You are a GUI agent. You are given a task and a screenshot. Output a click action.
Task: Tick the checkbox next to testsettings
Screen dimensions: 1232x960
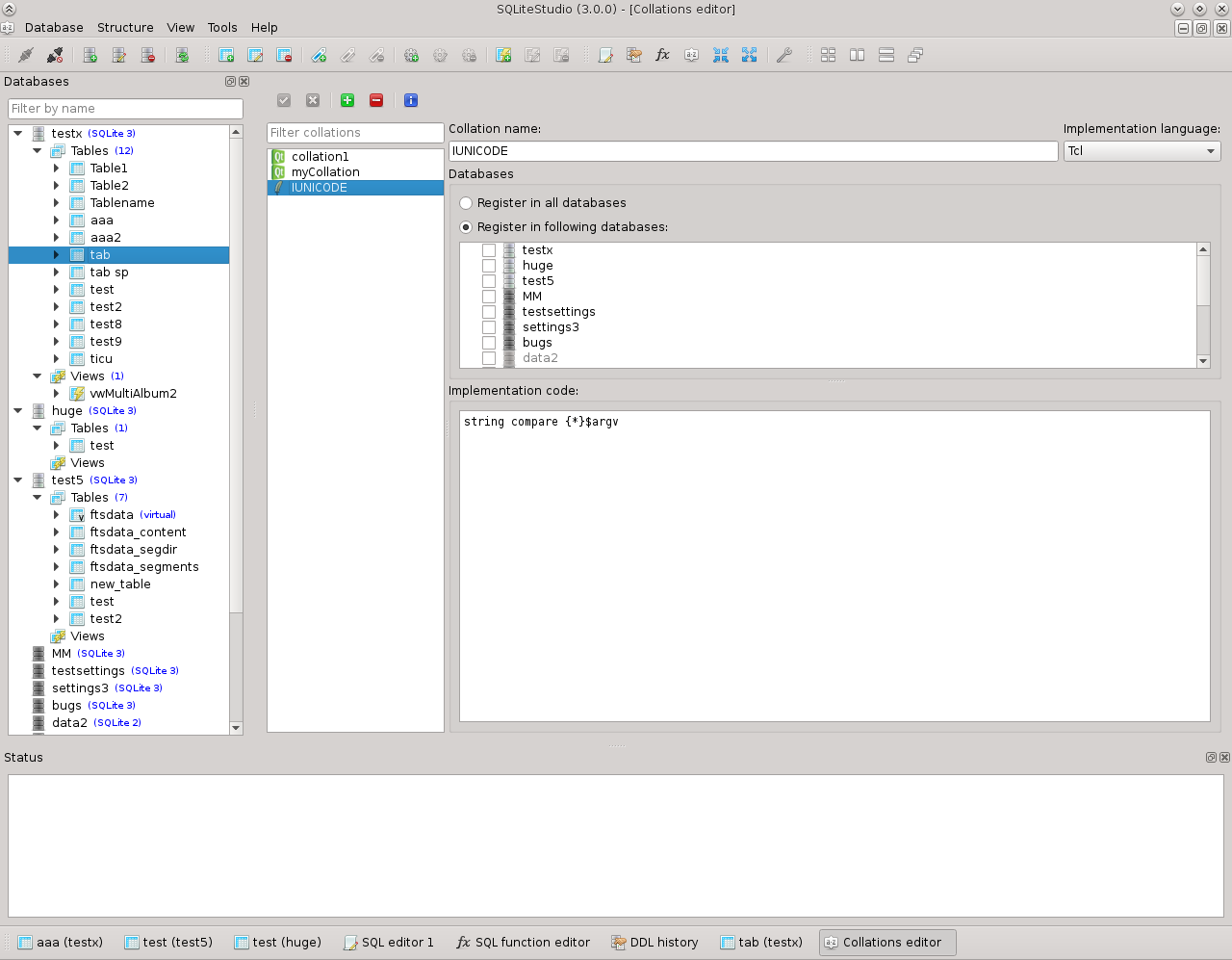pyautogui.click(x=489, y=312)
